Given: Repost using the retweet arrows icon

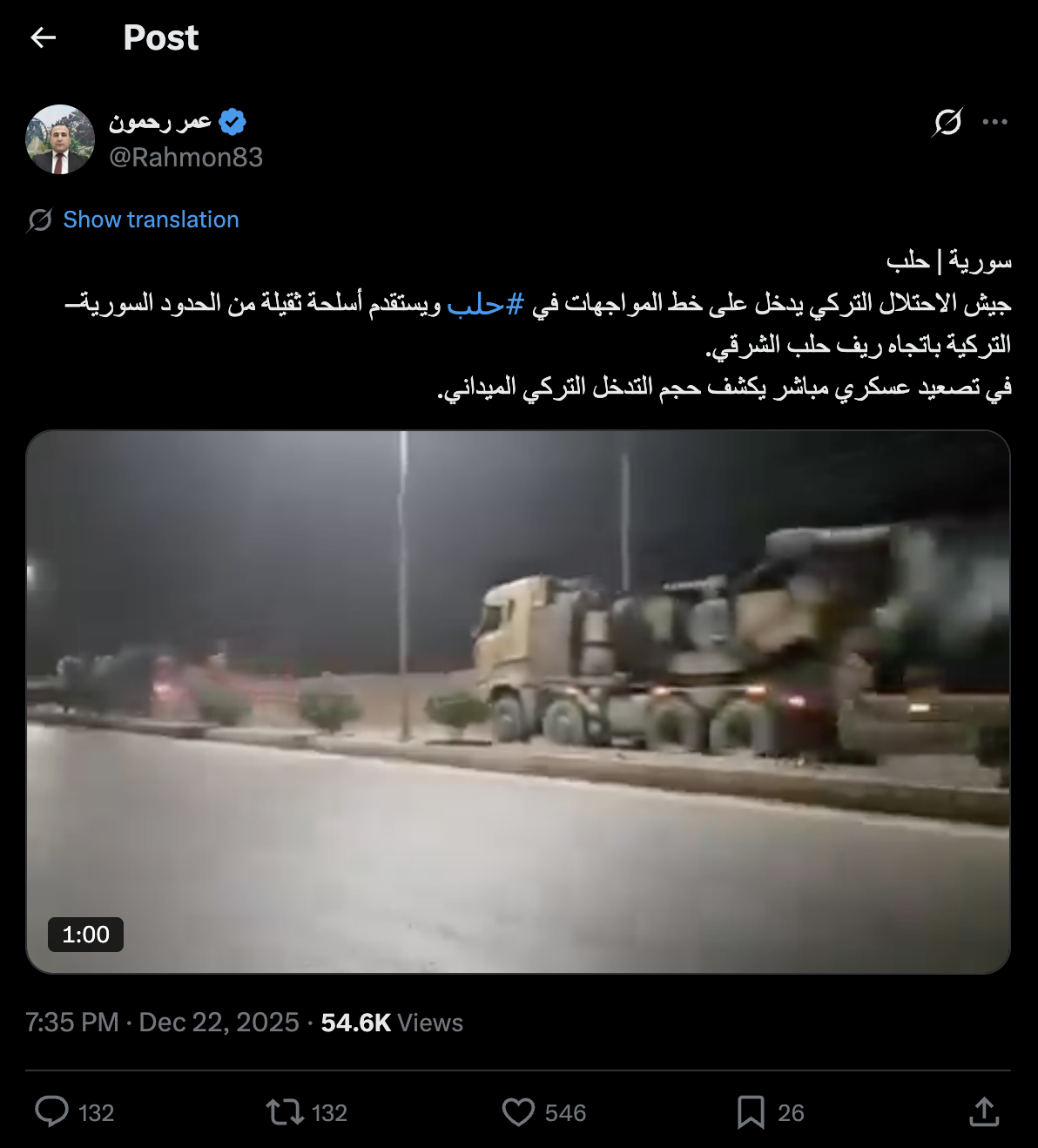Looking at the screenshot, I should (285, 1112).
